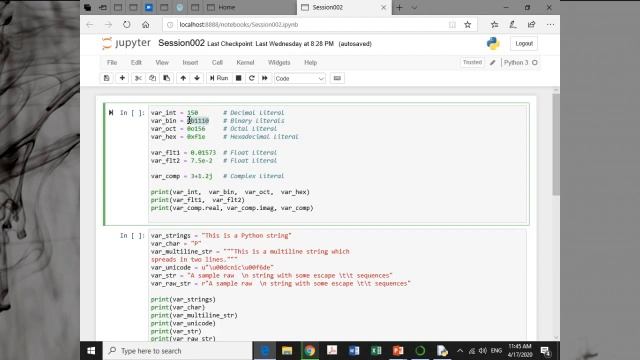This screenshot has height=360, width=640.
Task: Click the taskbar search box
Action: coord(178,351)
